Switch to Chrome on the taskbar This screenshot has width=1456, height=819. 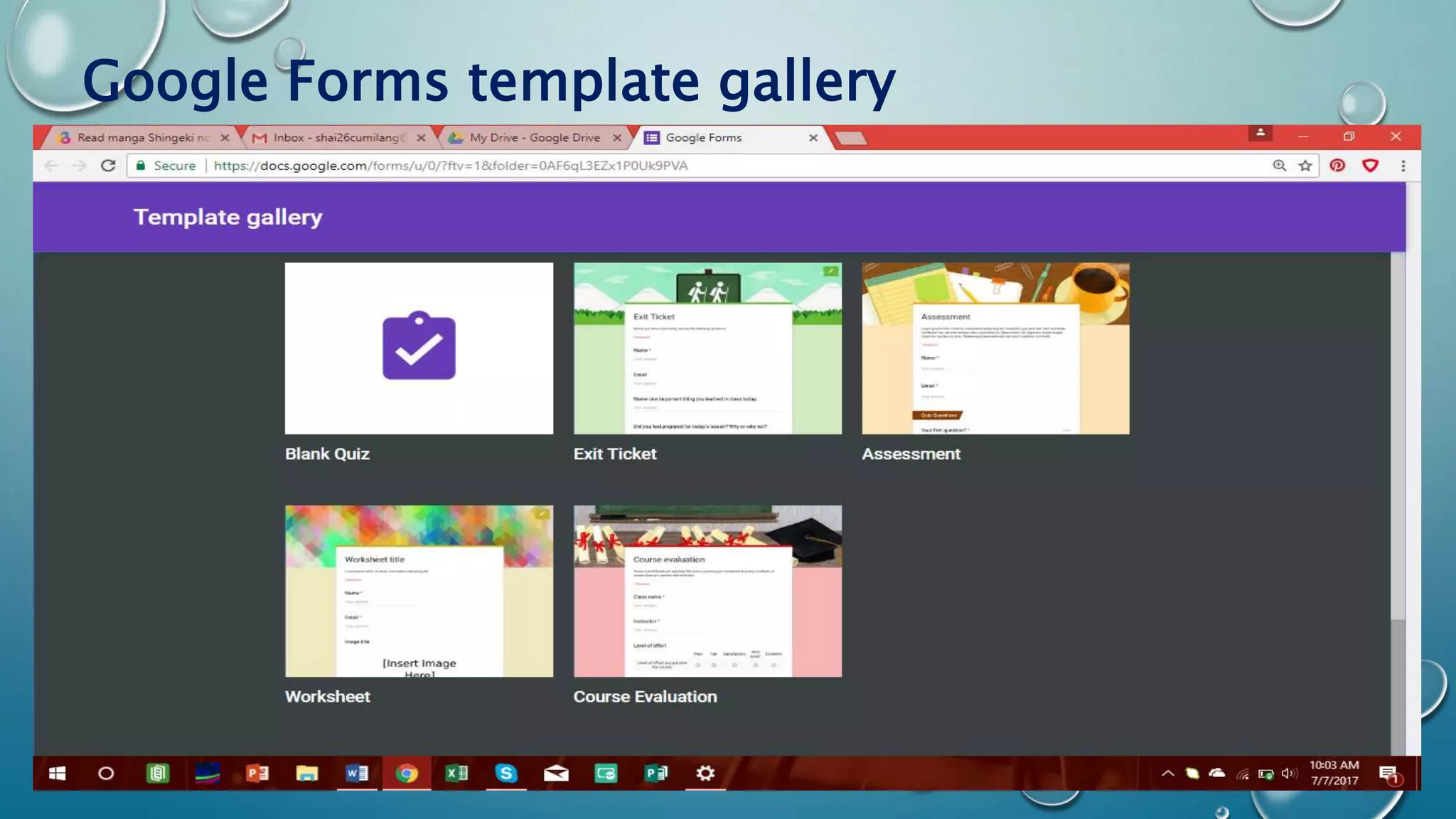tap(407, 773)
